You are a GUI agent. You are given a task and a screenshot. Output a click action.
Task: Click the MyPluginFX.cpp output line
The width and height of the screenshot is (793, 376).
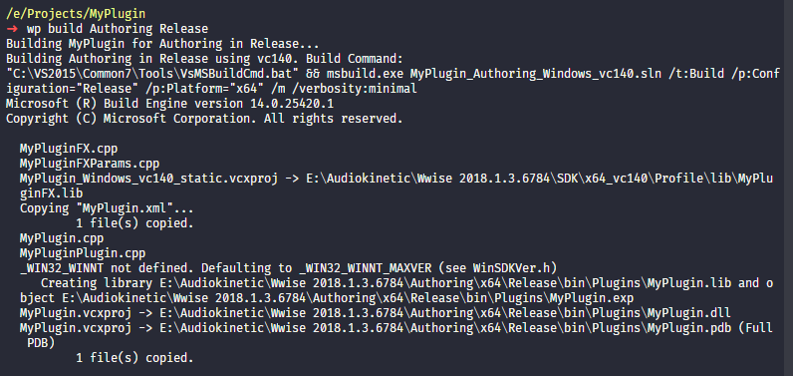(68, 149)
